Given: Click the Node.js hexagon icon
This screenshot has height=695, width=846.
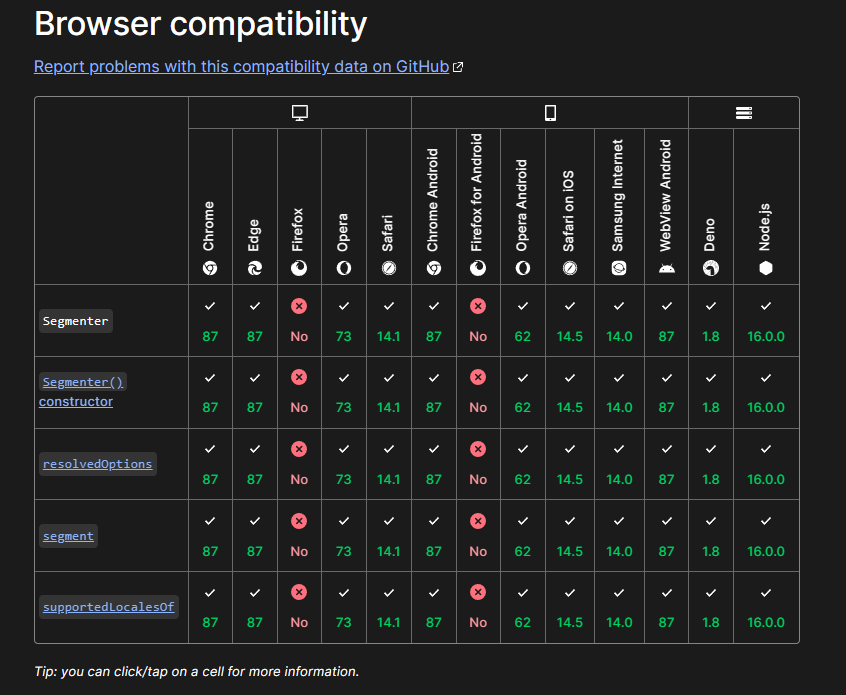Looking at the screenshot, I should click(x=765, y=267).
